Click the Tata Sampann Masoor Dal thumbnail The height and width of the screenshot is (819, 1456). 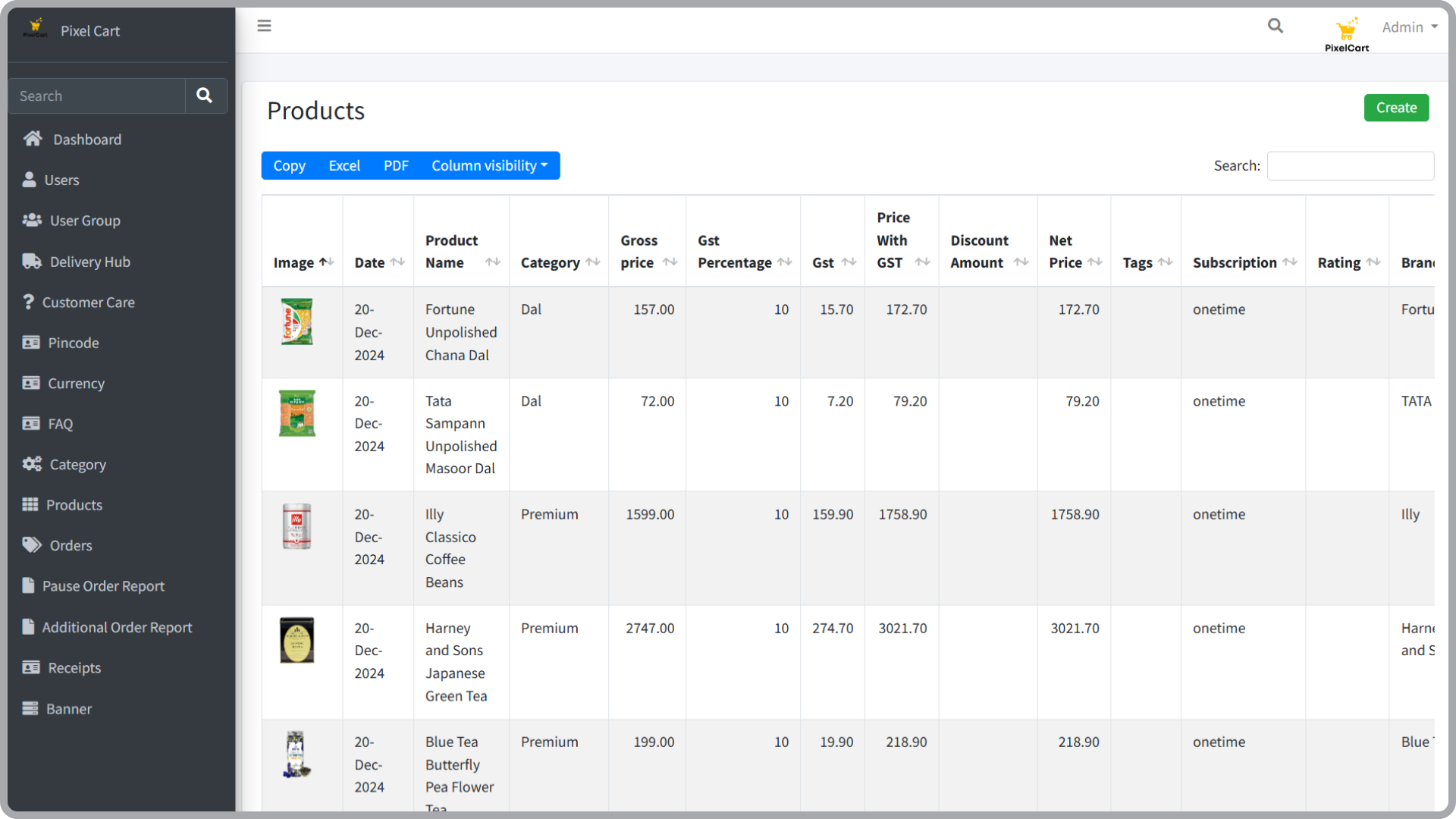pos(297,413)
